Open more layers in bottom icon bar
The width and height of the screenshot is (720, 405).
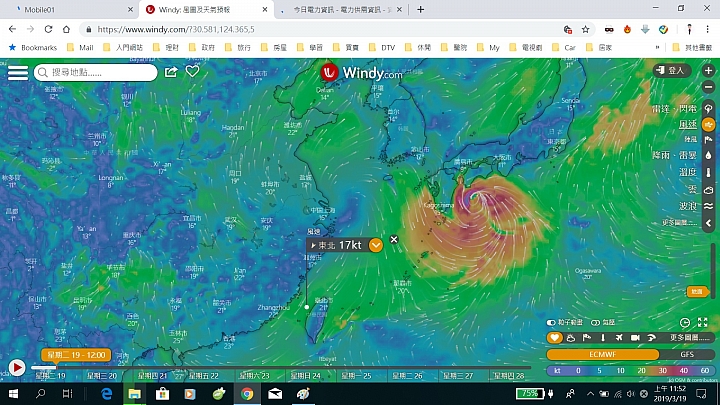tap(689, 338)
